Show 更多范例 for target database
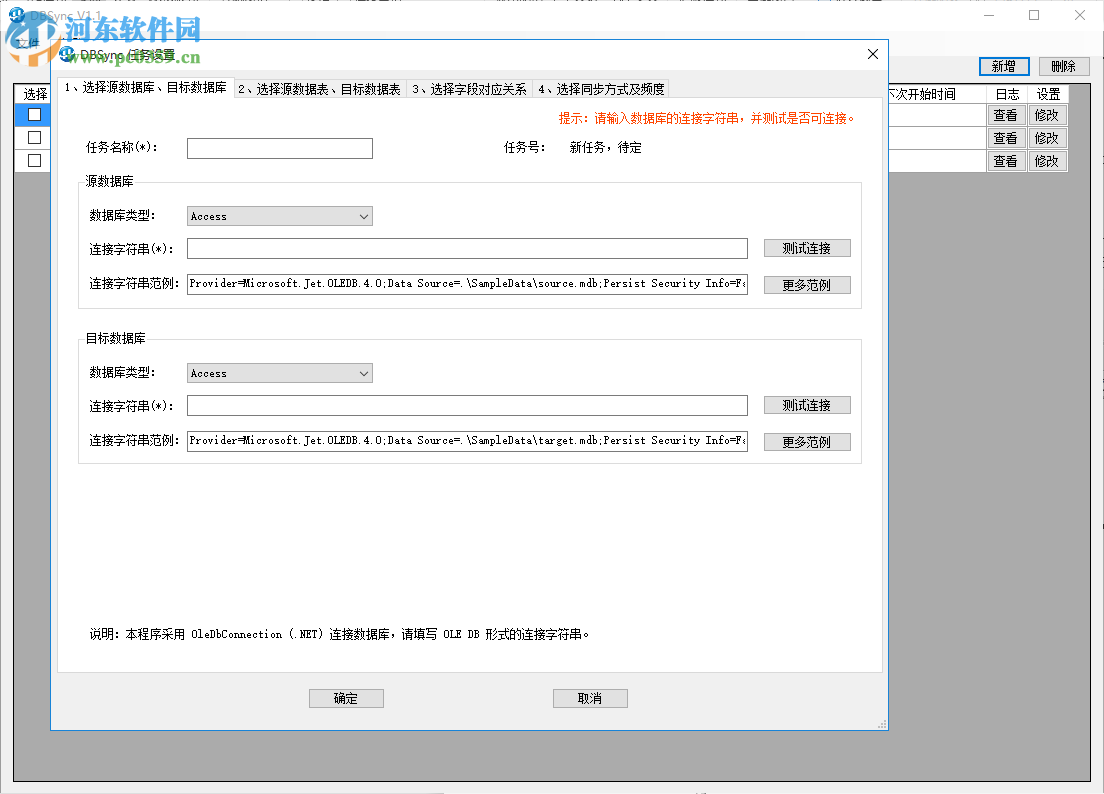 807,442
